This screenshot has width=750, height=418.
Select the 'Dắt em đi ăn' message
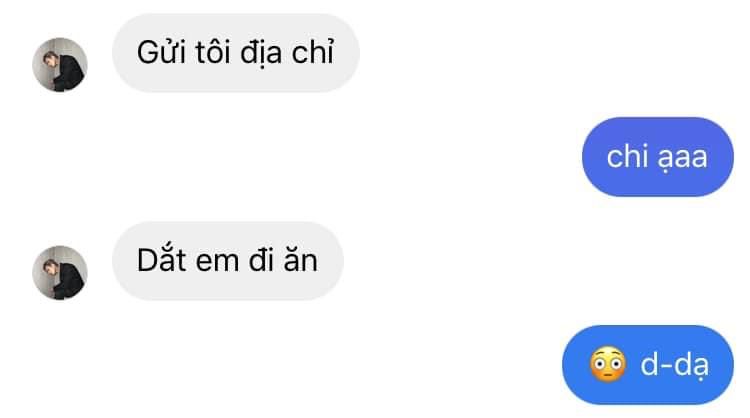[x=228, y=261]
